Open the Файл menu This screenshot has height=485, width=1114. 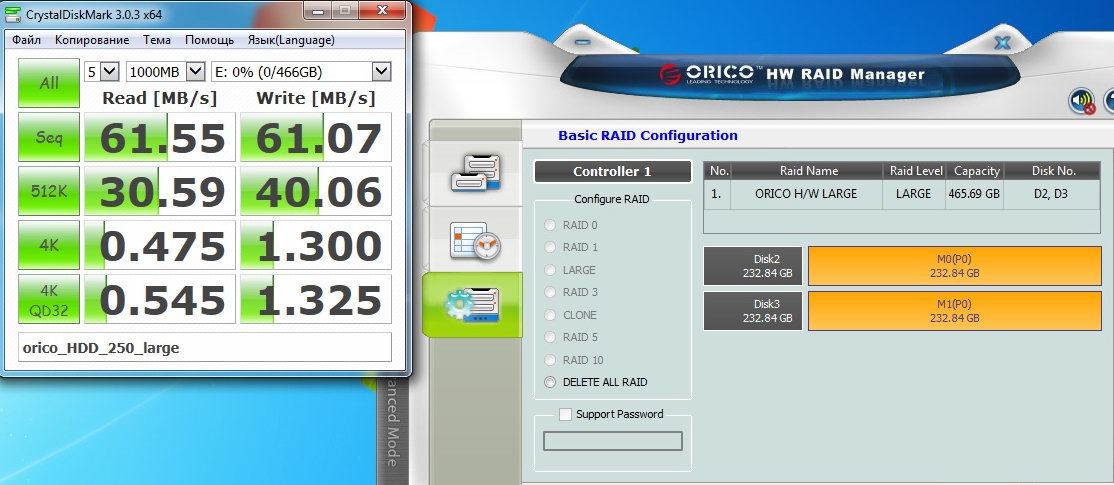coord(27,40)
